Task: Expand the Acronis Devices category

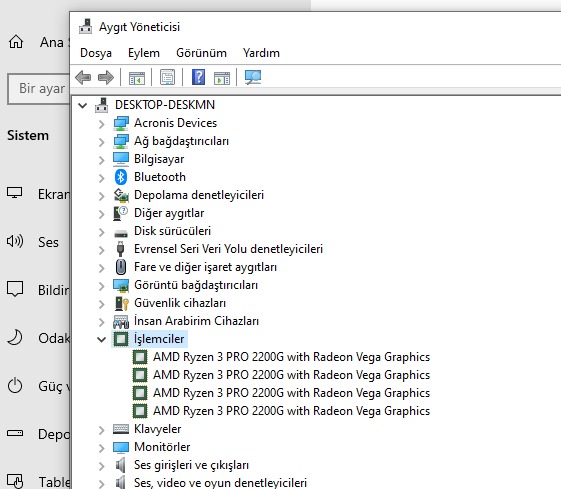Action: tap(102, 124)
